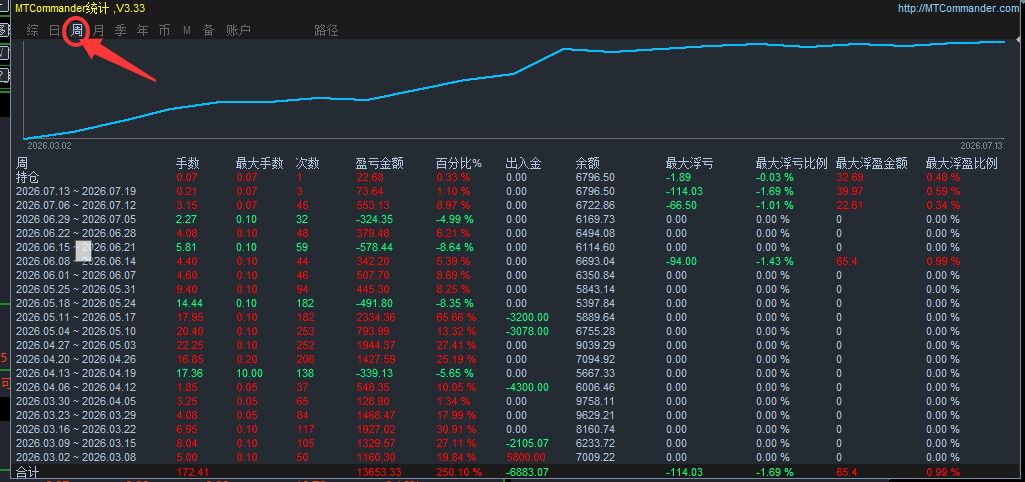Screen dimensions: 1025x482
Task: Click the 余额 column header
Action: pos(588,164)
